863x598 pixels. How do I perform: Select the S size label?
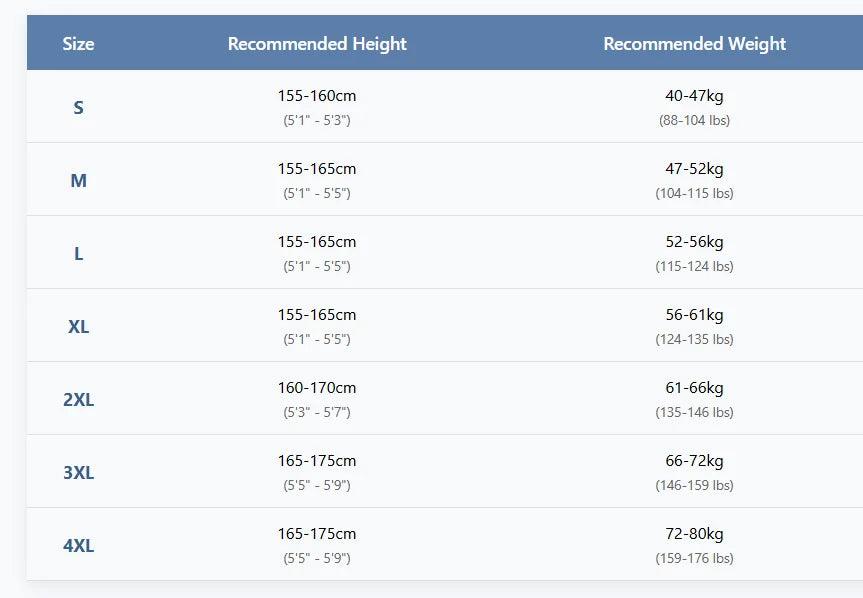pos(78,108)
